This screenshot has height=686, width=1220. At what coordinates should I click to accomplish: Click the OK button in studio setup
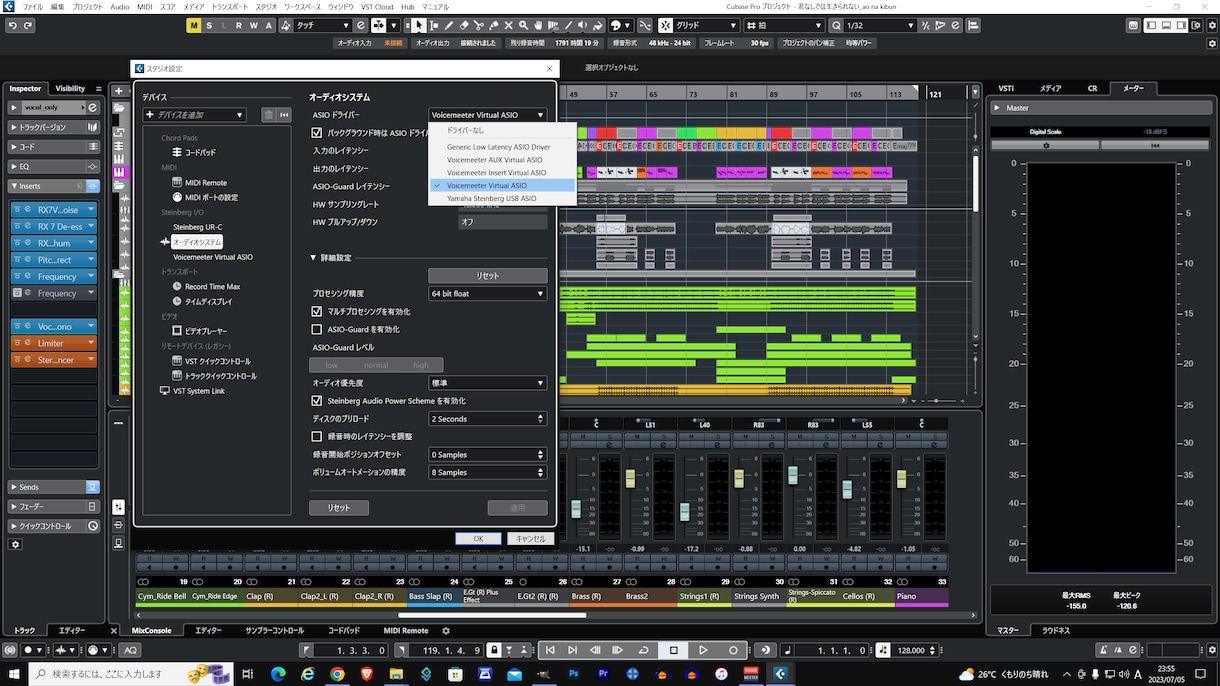click(x=478, y=538)
